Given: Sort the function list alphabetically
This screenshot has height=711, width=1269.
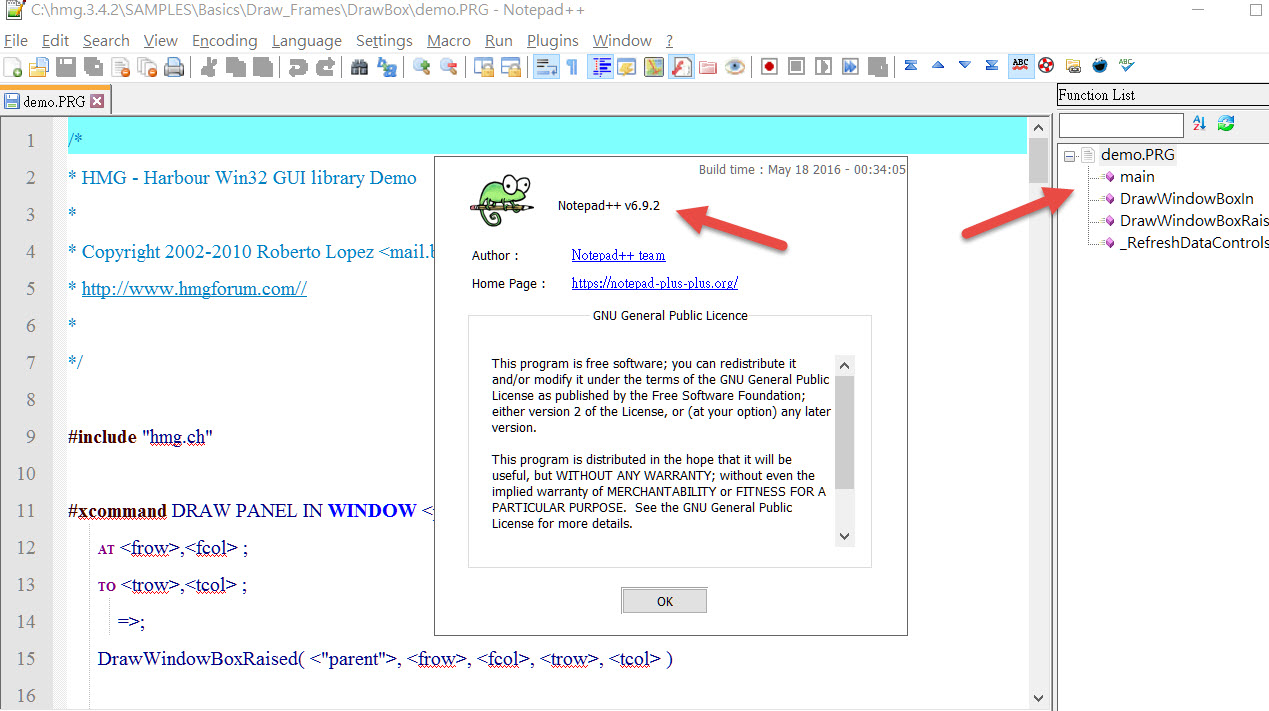Looking at the screenshot, I should pos(1200,123).
